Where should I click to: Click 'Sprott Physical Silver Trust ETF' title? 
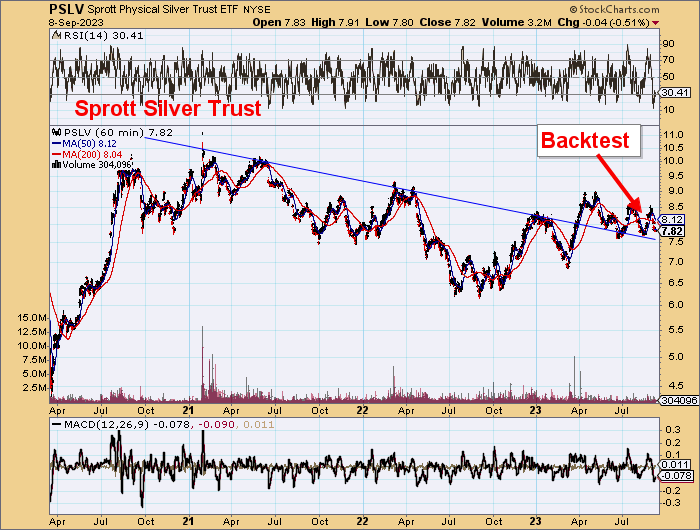(x=162, y=9)
